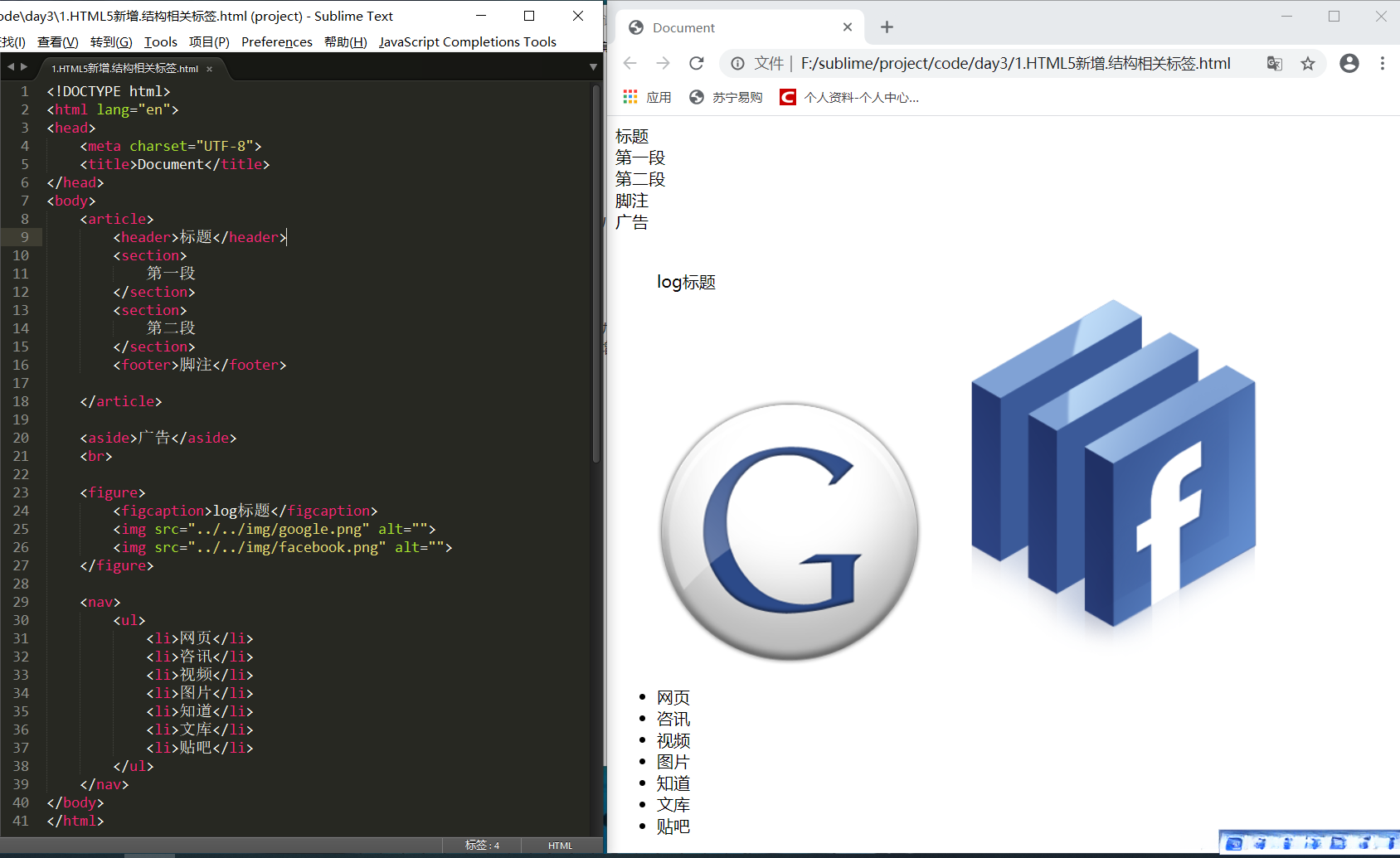The height and width of the screenshot is (858, 1400).
Task: Click the figcaption code on line 24
Action: pyautogui.click(x=245, y=511)
